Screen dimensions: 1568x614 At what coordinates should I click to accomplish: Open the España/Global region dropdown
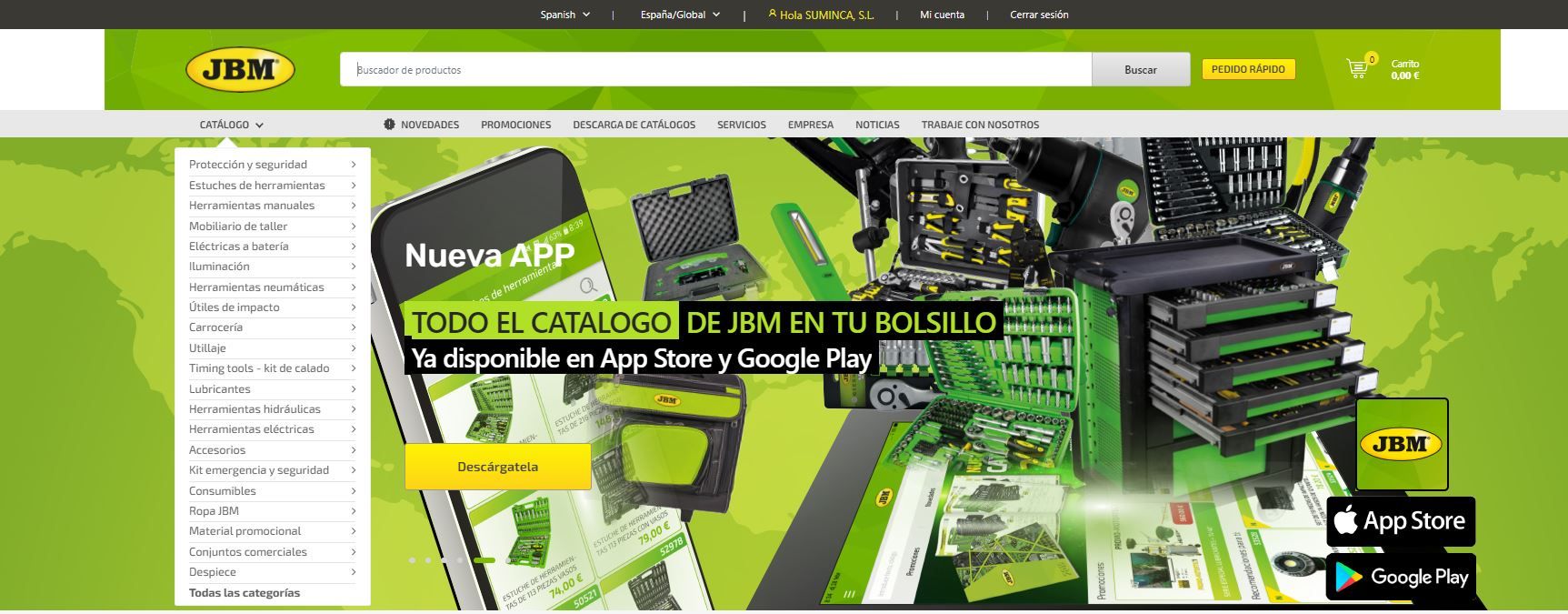click(680, 15)
